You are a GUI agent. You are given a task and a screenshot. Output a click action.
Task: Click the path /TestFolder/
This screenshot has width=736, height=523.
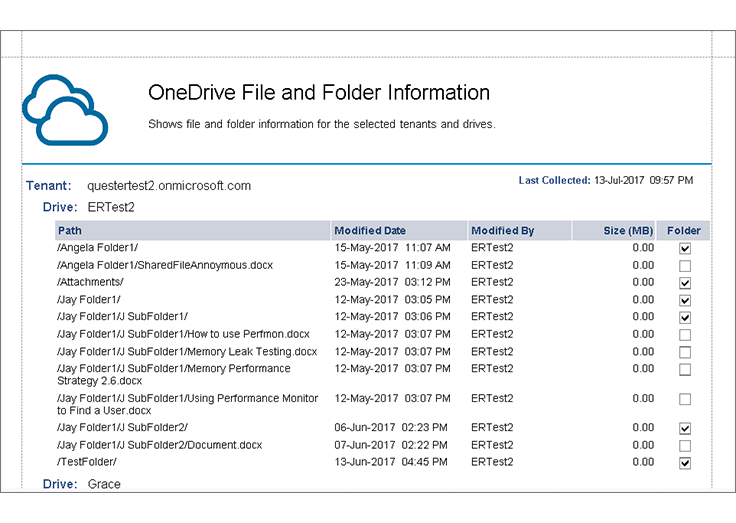pyautogui.click(x=87, y=462)
